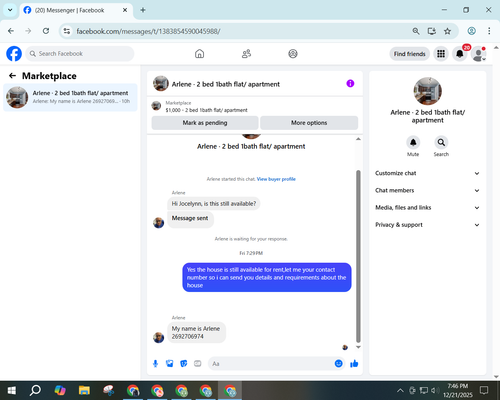Viewport: 500px width, 400px height.
Task: Go back with the Marketplace arrow
Action: tap(12, 76)
